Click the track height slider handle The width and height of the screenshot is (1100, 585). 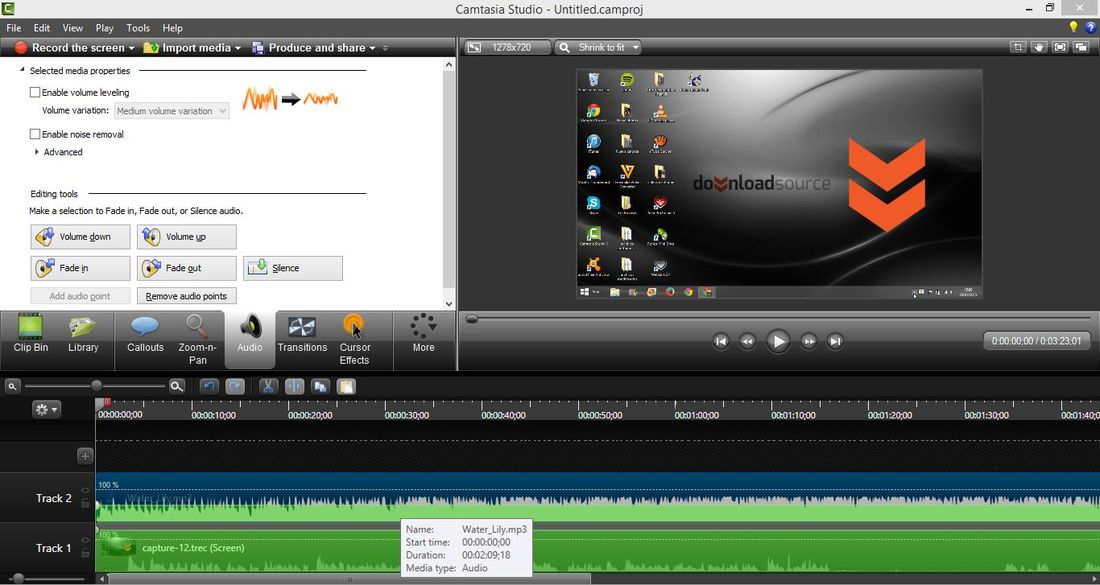(x=18, y=579)
